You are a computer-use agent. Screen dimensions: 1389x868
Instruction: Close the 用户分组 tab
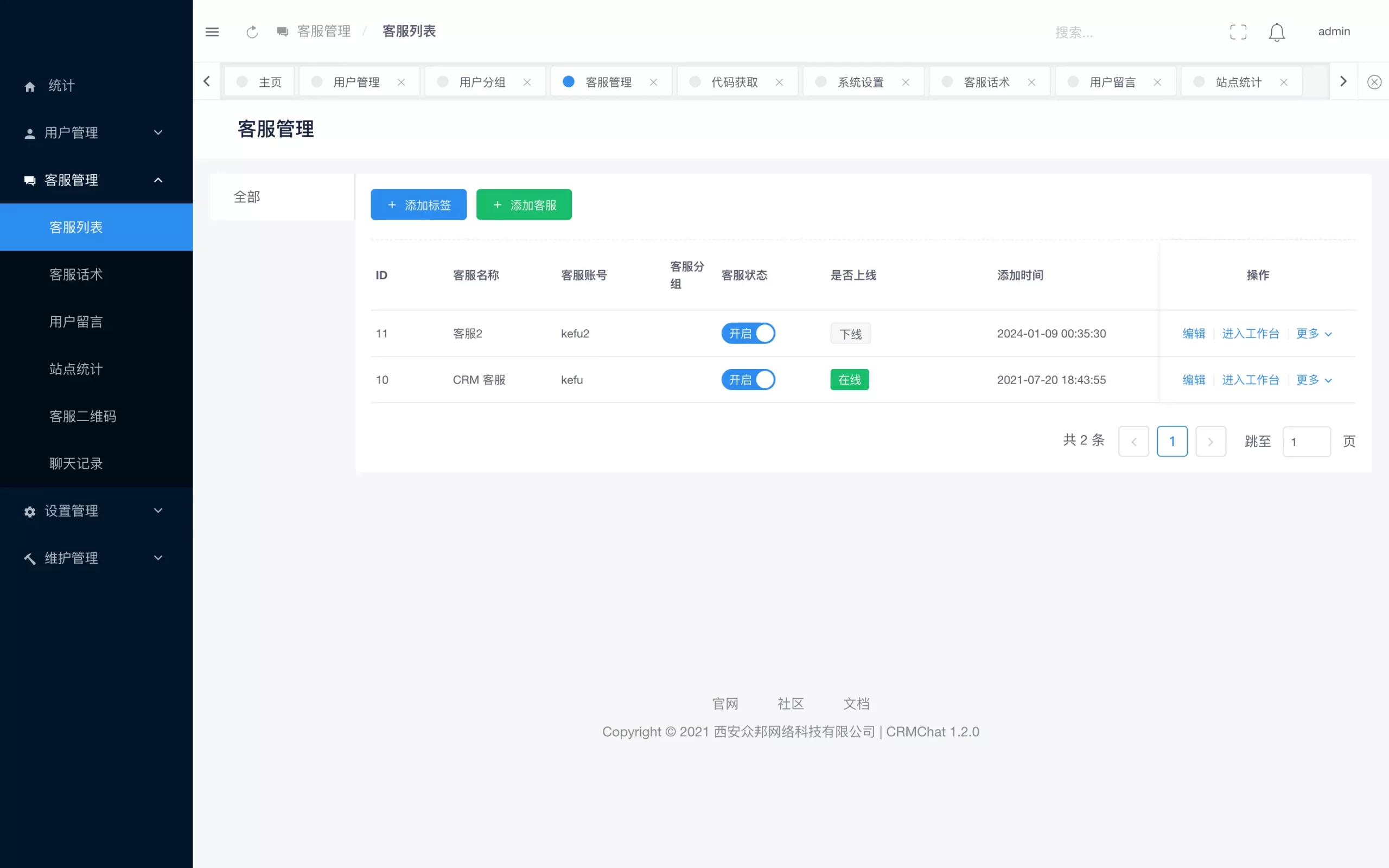[527, 82]
